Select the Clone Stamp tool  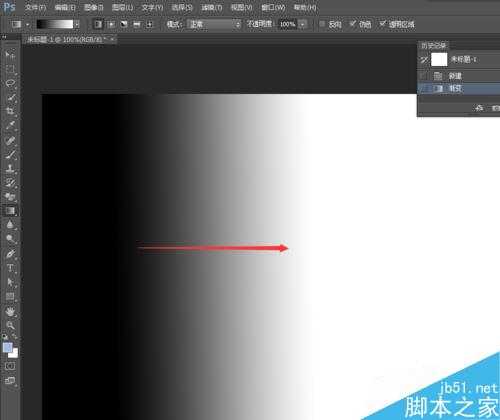pyautogui.click(x=10, y=168)
